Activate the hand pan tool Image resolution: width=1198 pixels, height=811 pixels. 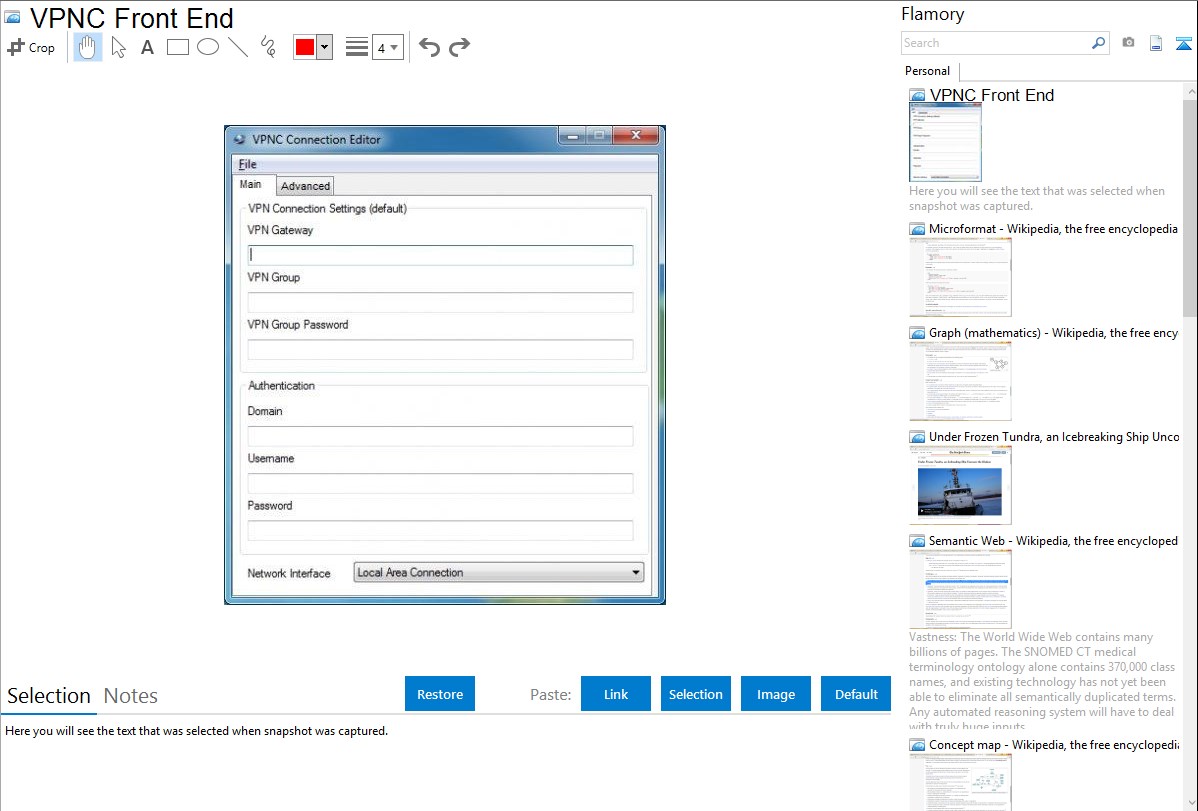(87, 47)
